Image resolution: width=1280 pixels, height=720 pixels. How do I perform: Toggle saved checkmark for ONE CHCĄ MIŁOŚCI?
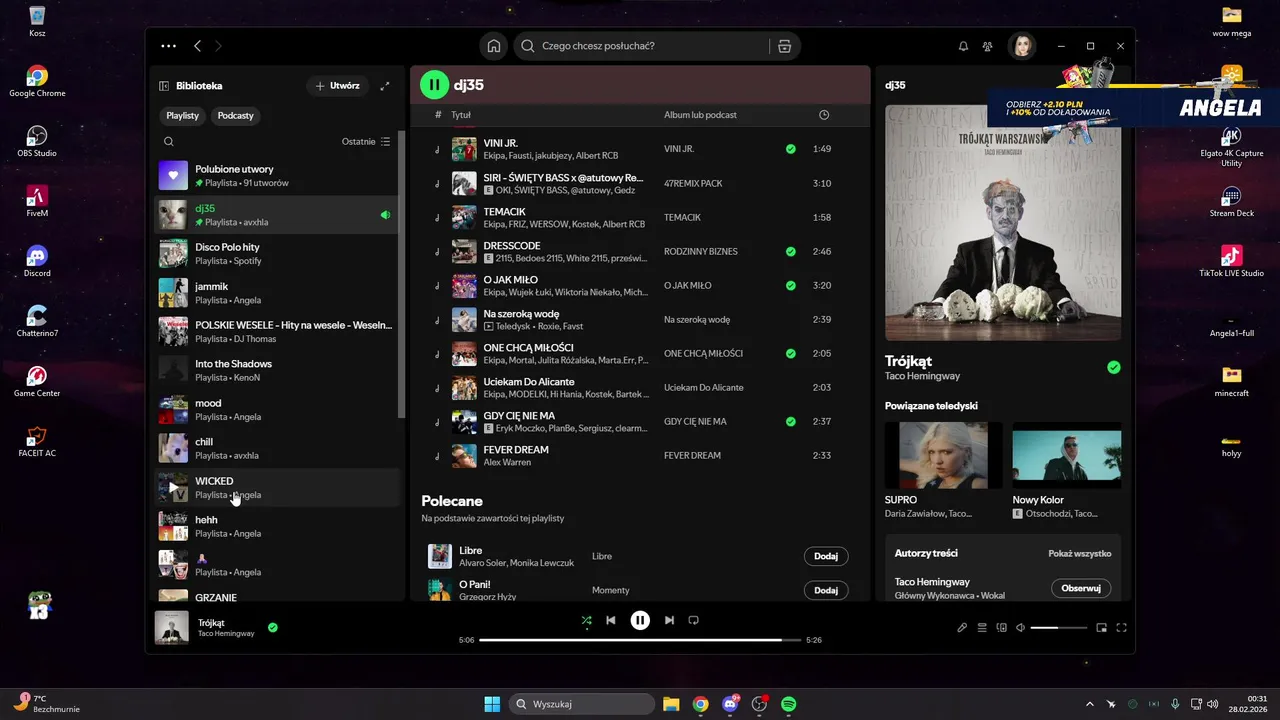pos(791,353)
